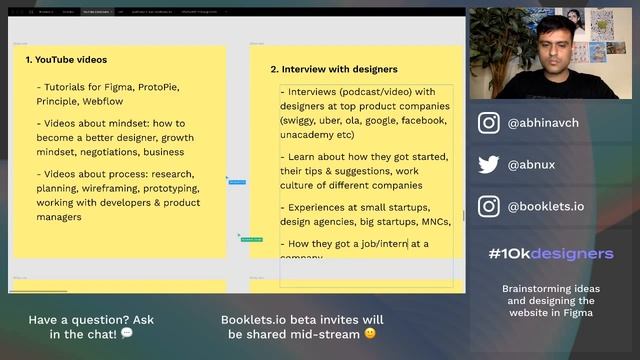Screen dimensions: 640x360
Task: Click the frame label above Interview with designers frame
Action: tap(257, 43)
